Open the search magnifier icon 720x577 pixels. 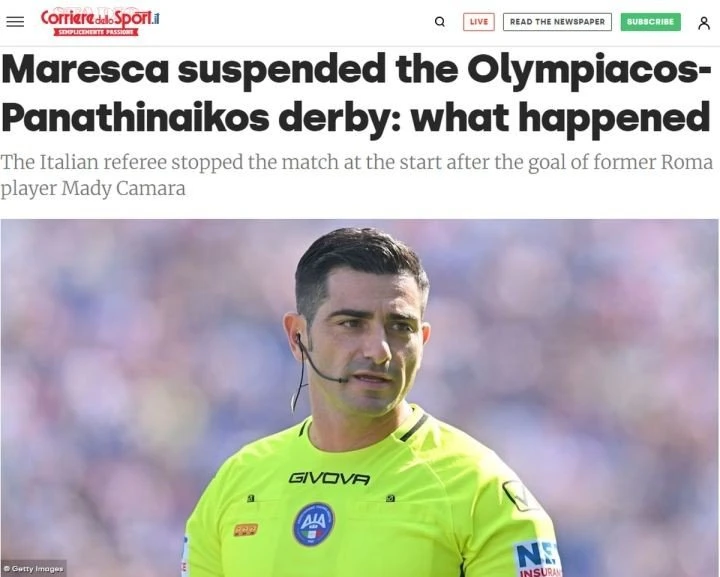click(x=439, y=22)
